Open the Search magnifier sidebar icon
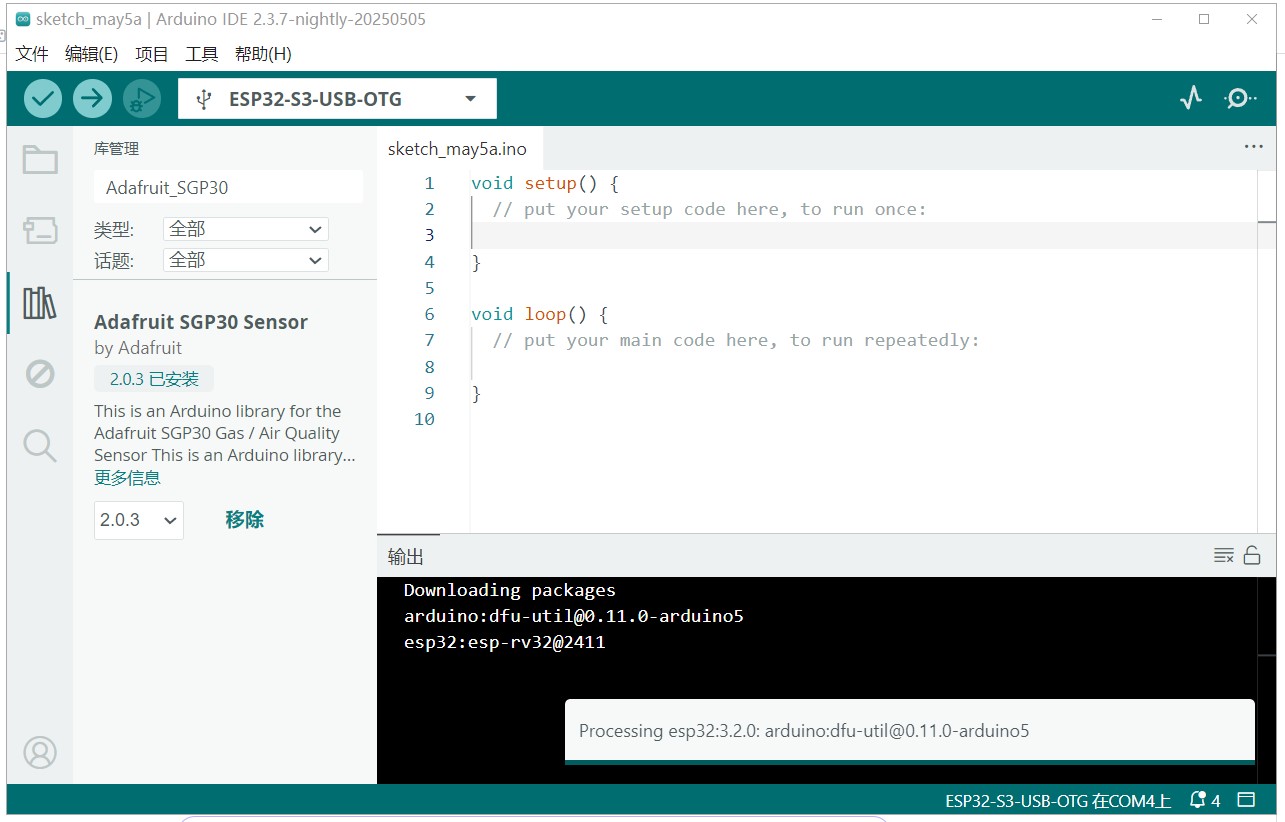 (40, 446)
